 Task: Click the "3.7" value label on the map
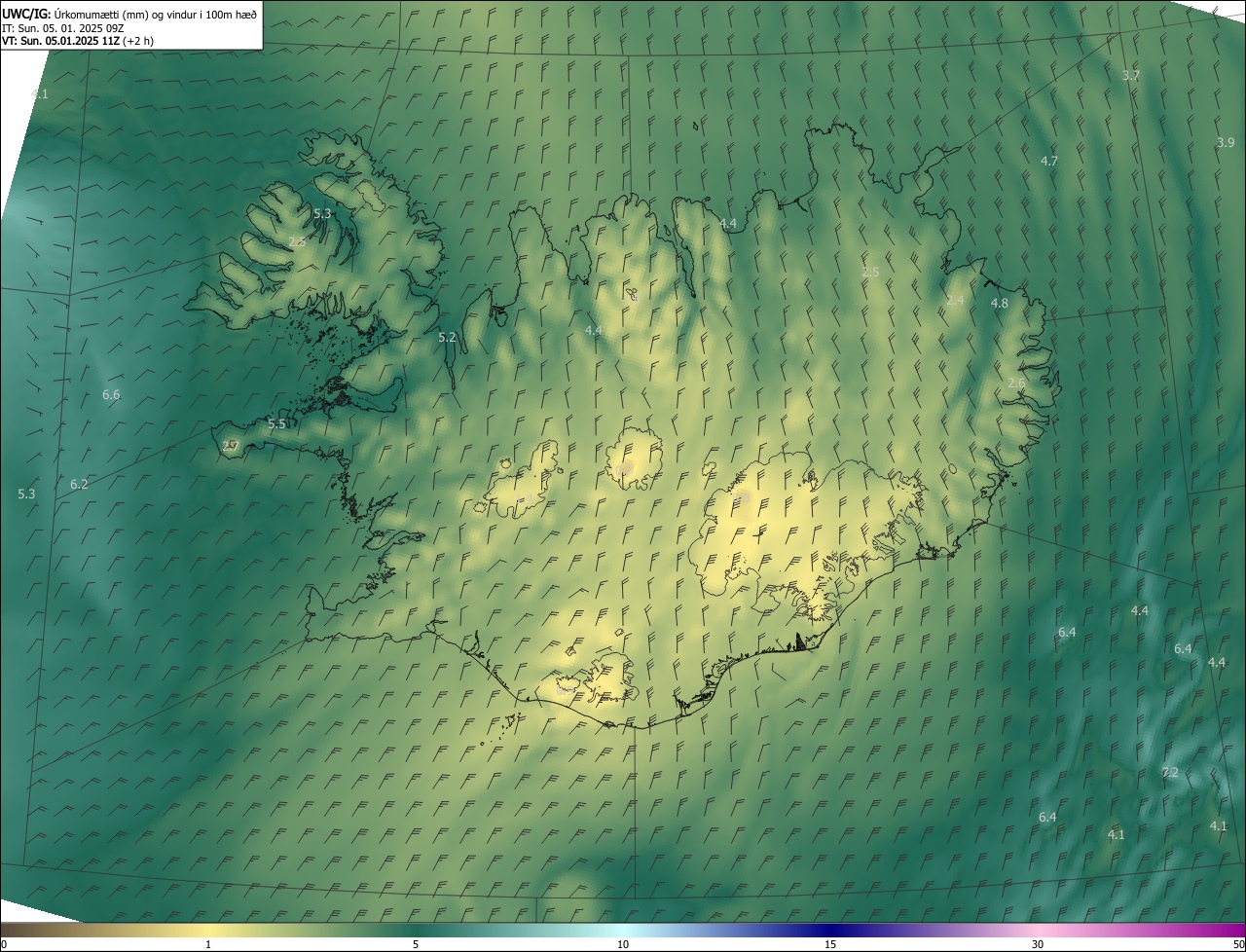pos(1131,75)
